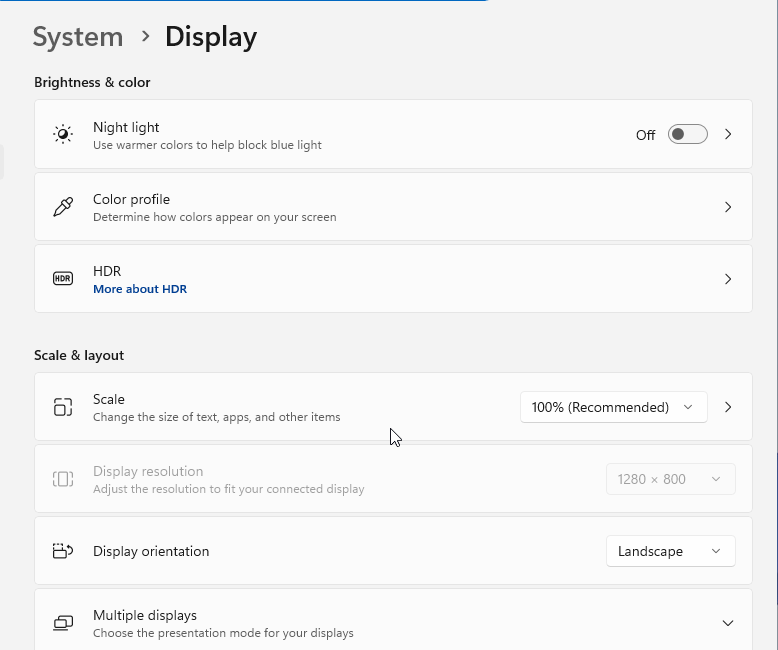This screenshot has height=650, width=778.
Task: Click 'Change the size of text, apps' description
Action: pyautogui.click(x=217, y=417)
